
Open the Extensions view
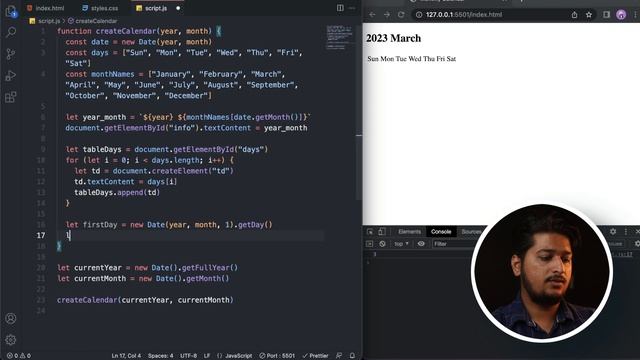click(11, 97)
